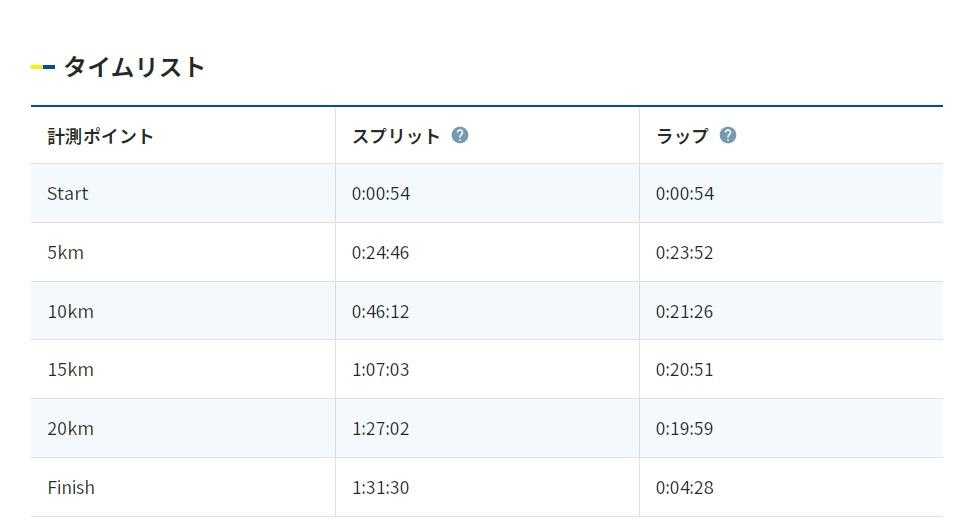Select the 20km row label
Viewport: 954px width, 530px height.
[70, 429]
